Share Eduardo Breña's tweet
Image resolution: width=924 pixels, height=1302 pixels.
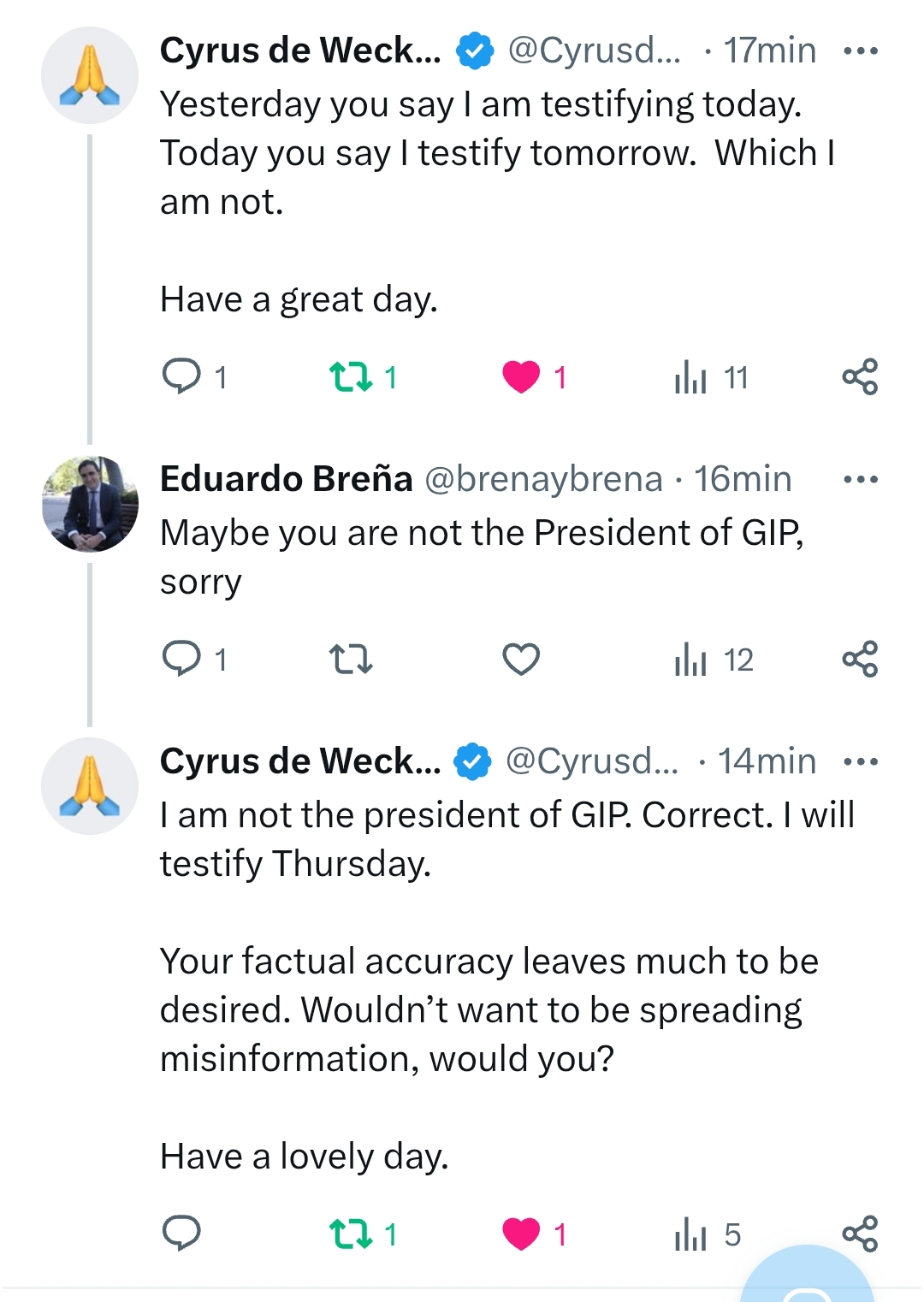pos(860,659)
